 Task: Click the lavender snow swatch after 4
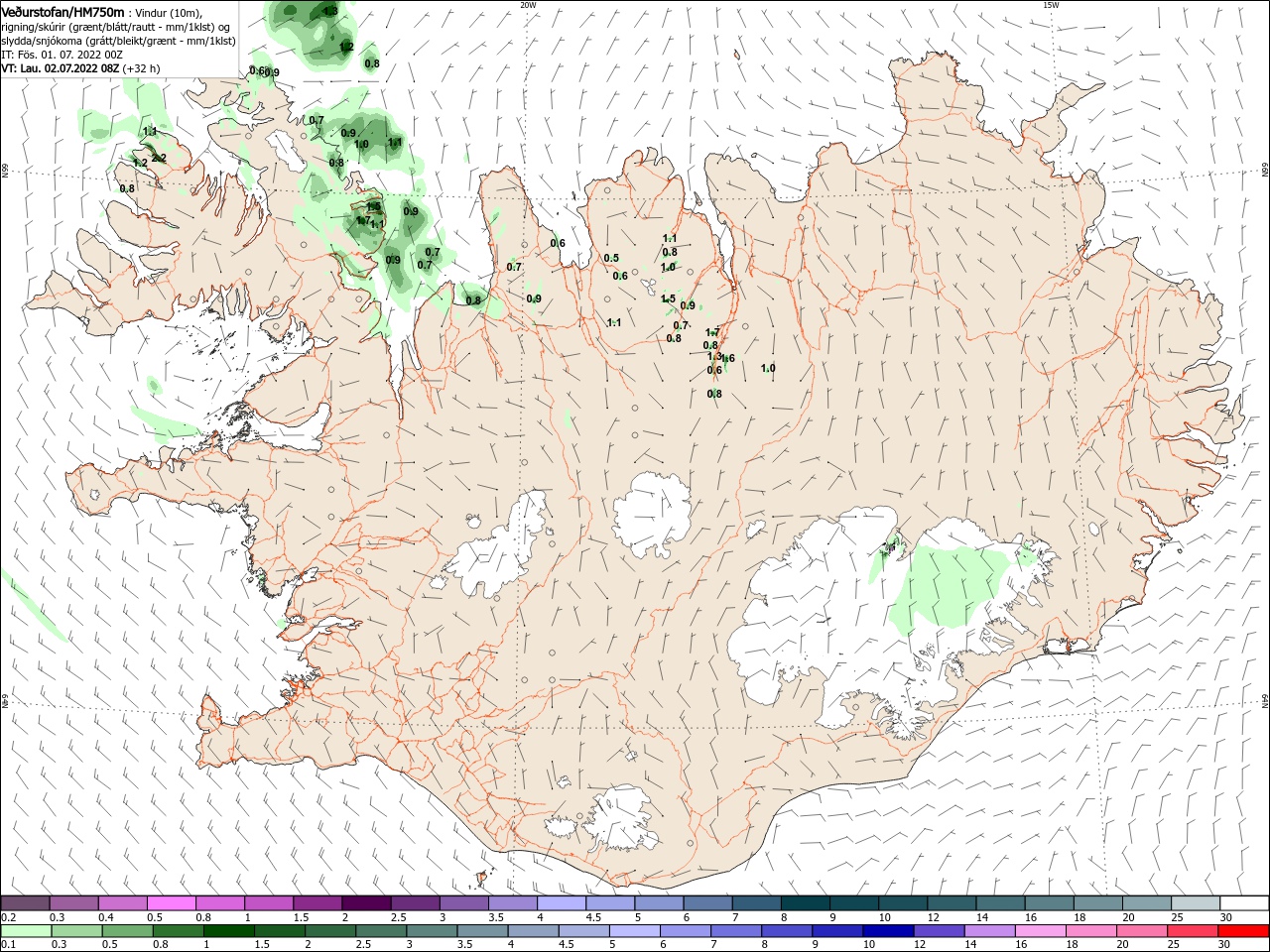(562, 903)
